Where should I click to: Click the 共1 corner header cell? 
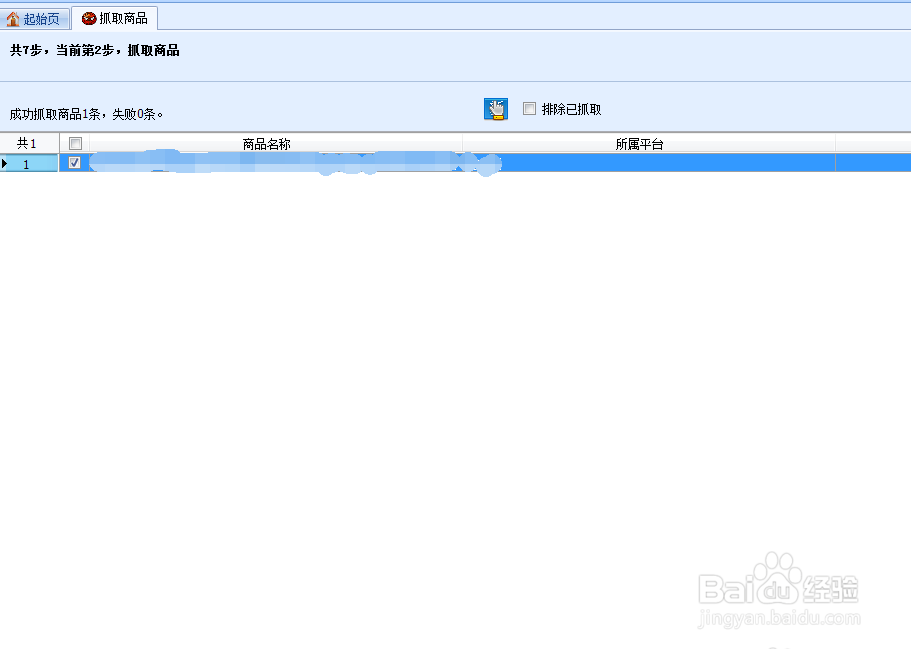coord(29,144)
